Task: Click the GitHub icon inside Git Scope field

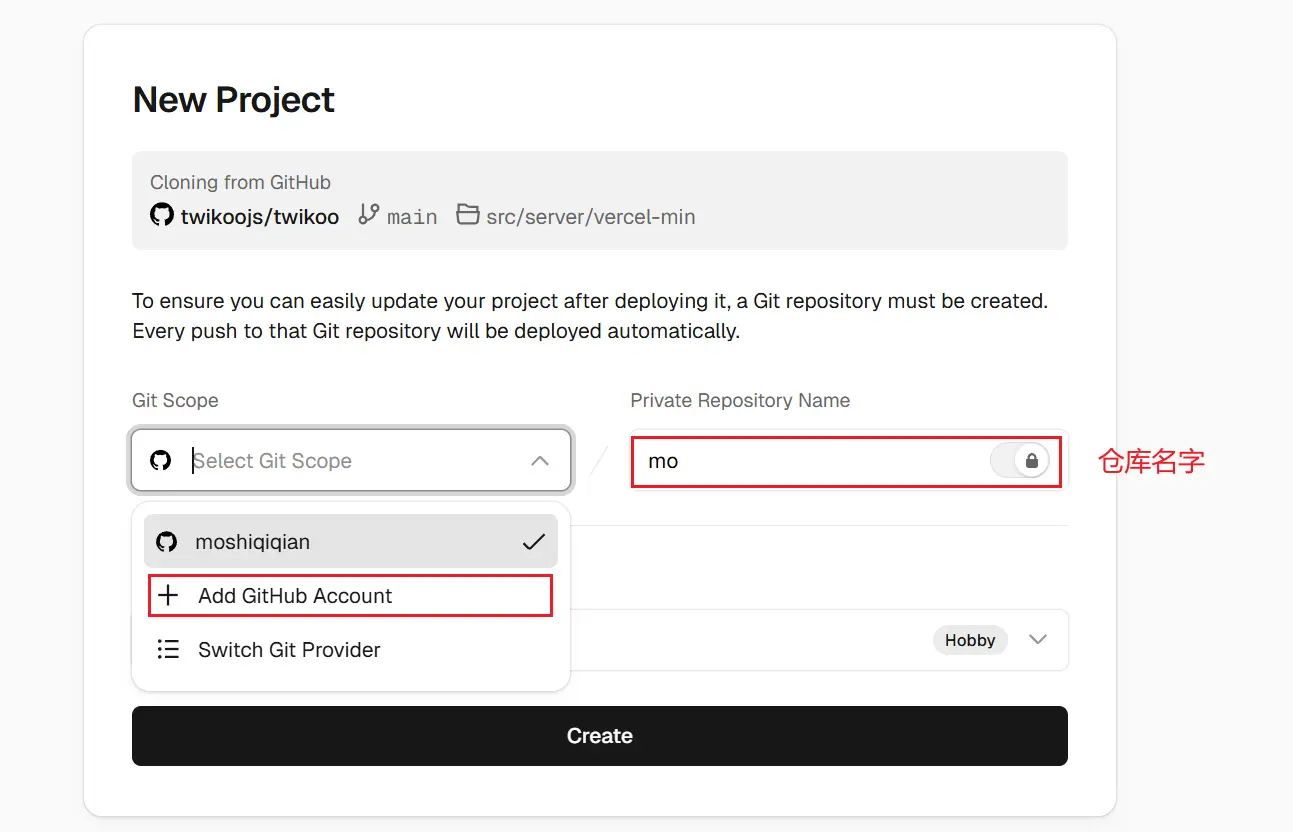Action: (160, 461)
